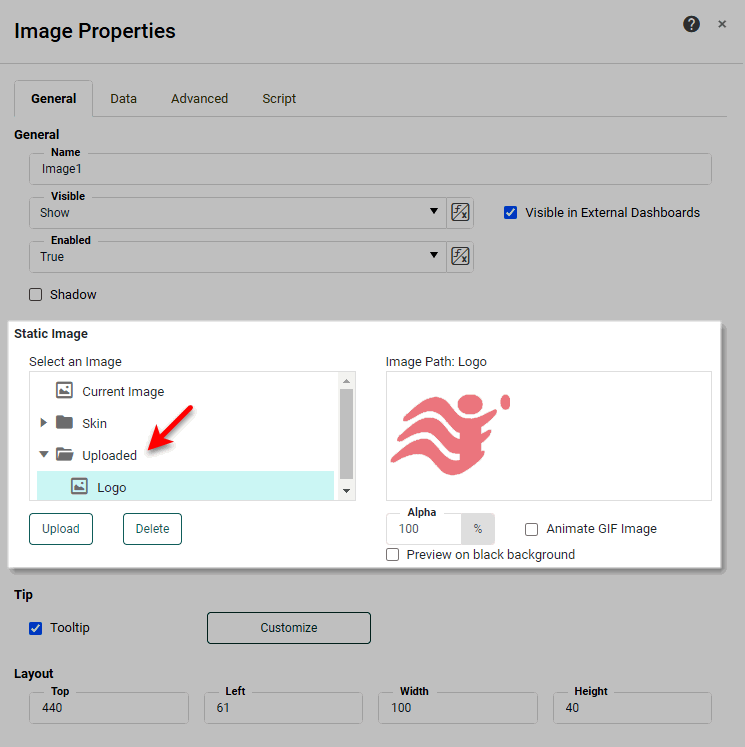Image resolution: width=745 pixels, height=747 pixels.
Task: Close the Image Properties dialog
Action: pos(722,24)
